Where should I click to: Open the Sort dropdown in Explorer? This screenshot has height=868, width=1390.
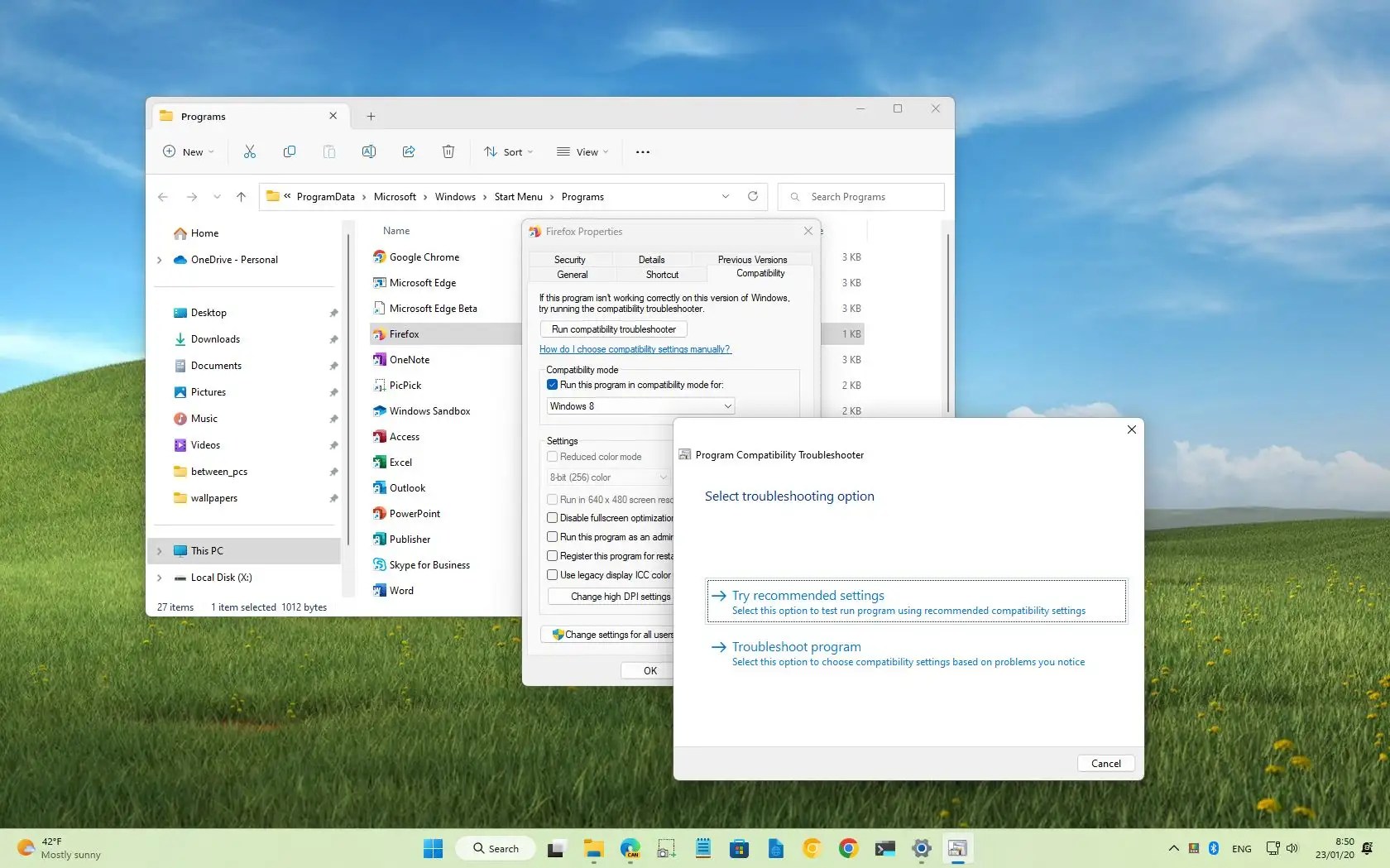point(508,151)
